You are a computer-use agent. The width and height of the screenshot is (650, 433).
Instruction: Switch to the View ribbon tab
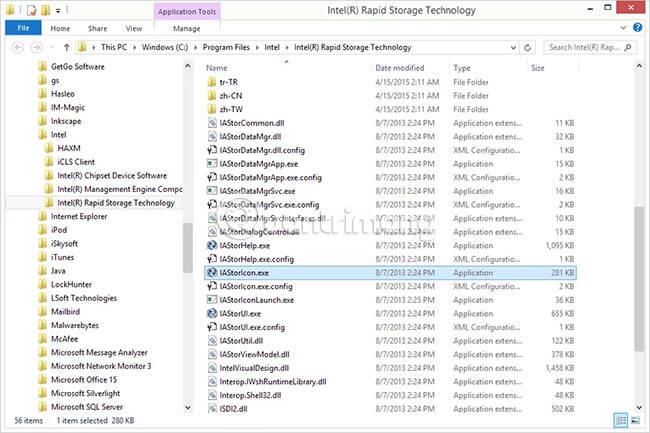point(134,29)
